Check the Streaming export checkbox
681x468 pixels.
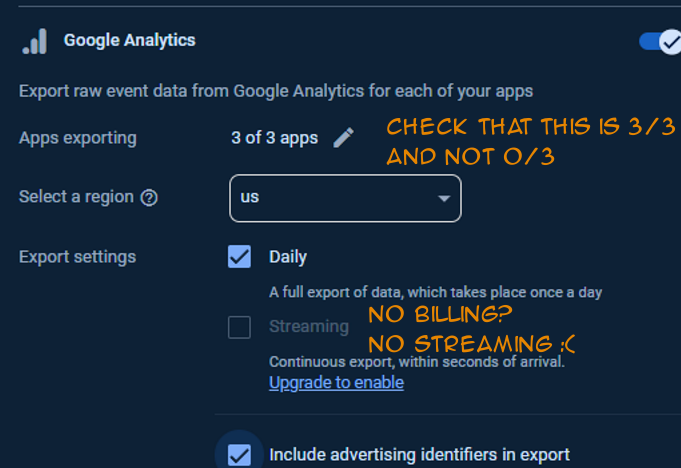pos(239,327)
